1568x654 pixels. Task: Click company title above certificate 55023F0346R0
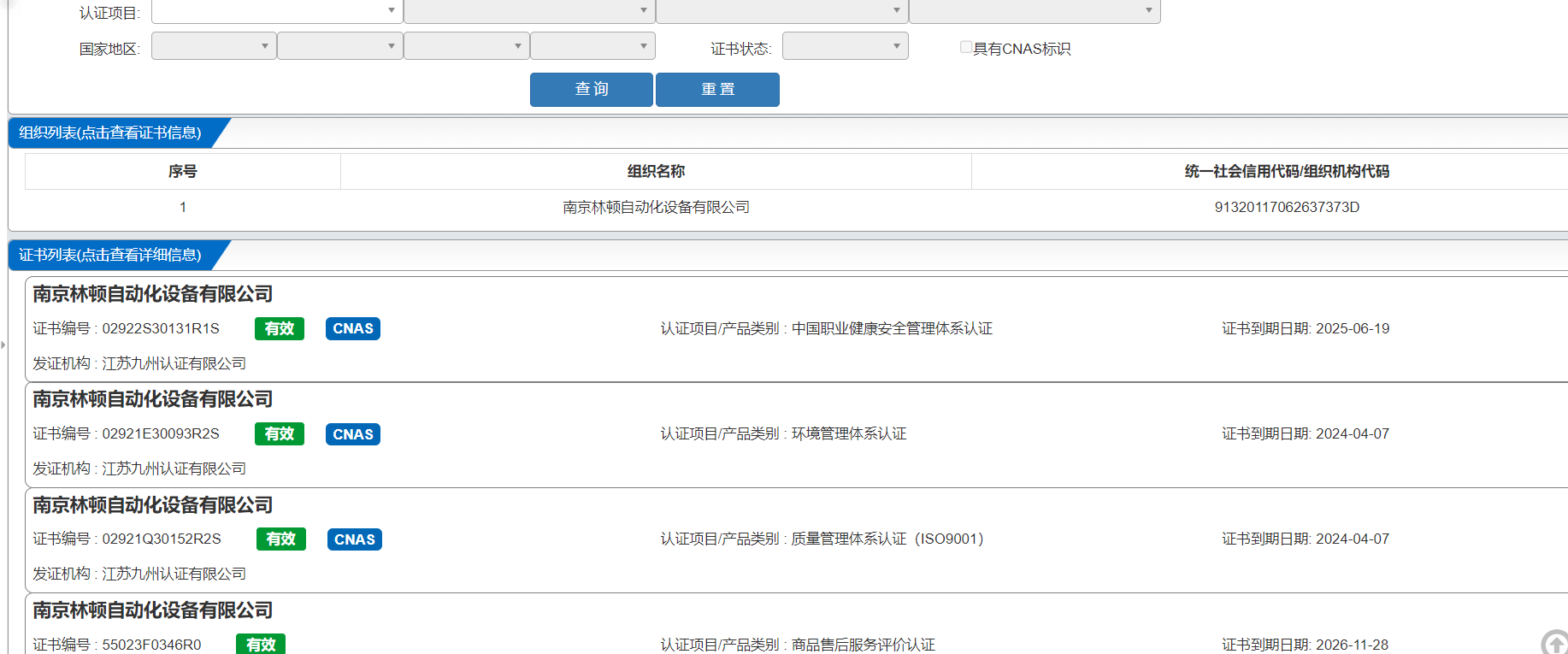(x=153, y=610)
